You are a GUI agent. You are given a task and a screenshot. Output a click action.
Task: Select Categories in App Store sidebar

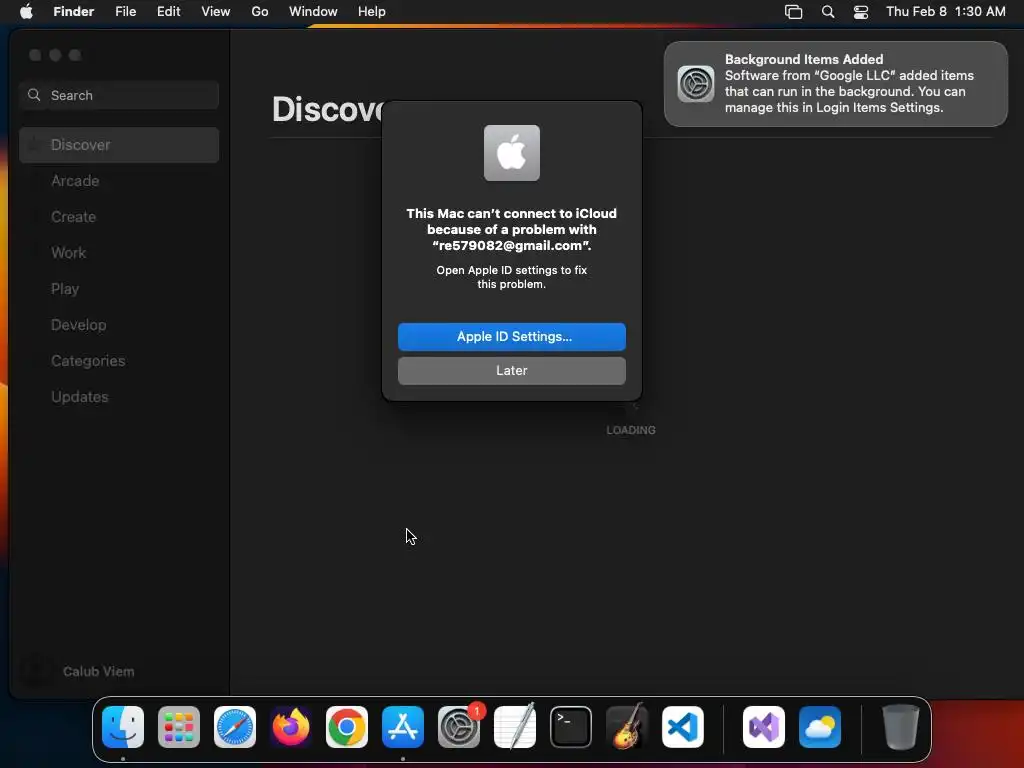point(119,360)
